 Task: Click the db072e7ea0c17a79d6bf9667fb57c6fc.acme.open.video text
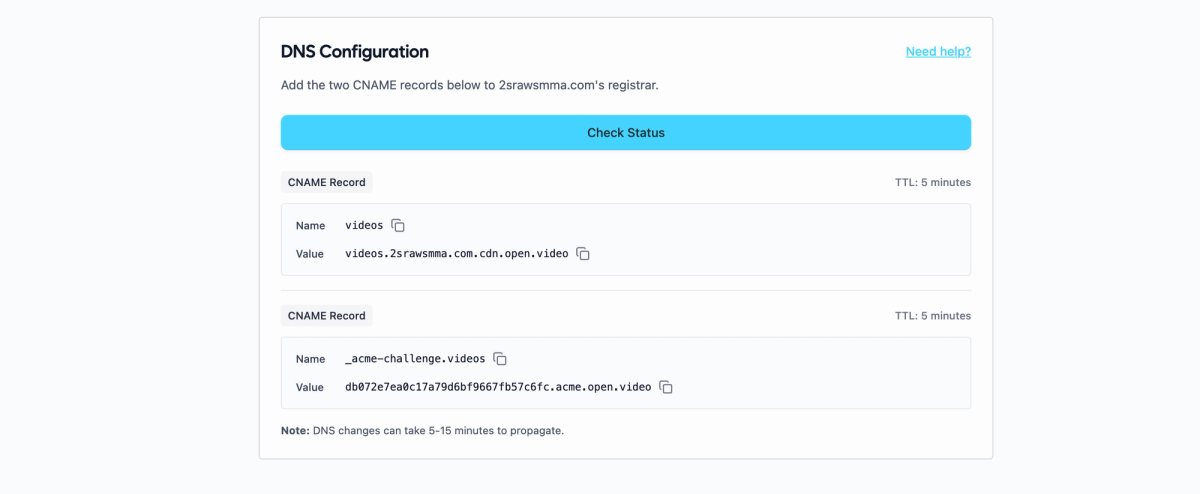(498, 387)
